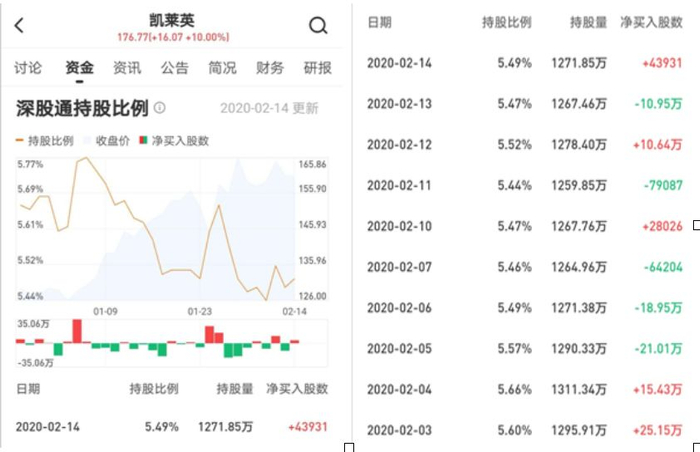
Task: Click the 持股量 header in left table
Action: 235,389
